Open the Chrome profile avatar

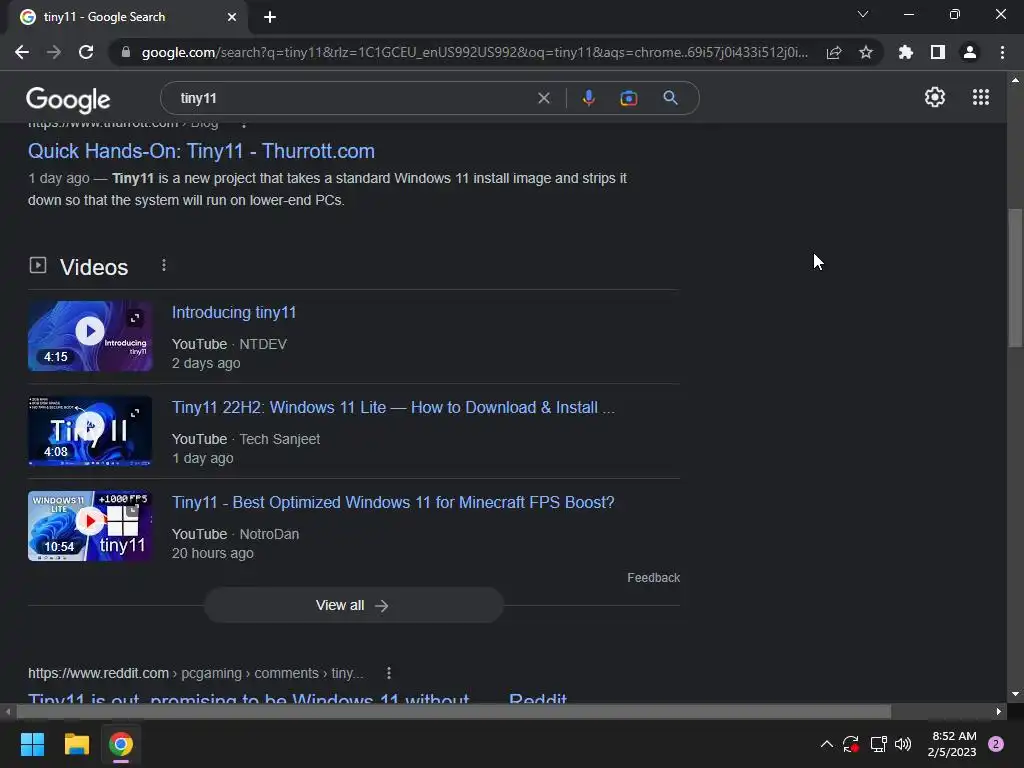coord(970,52)
